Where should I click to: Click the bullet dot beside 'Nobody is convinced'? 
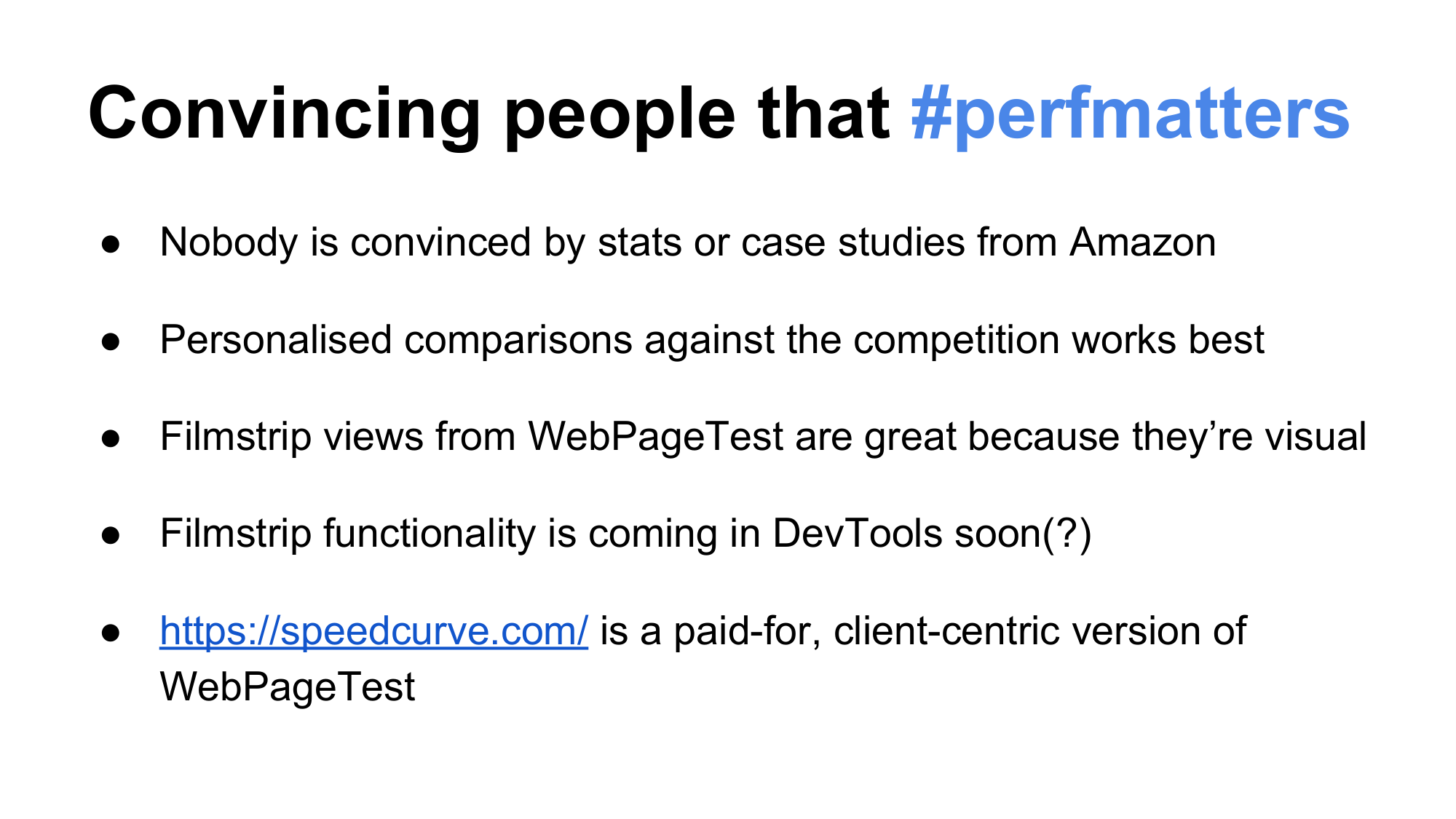(111, 245)
